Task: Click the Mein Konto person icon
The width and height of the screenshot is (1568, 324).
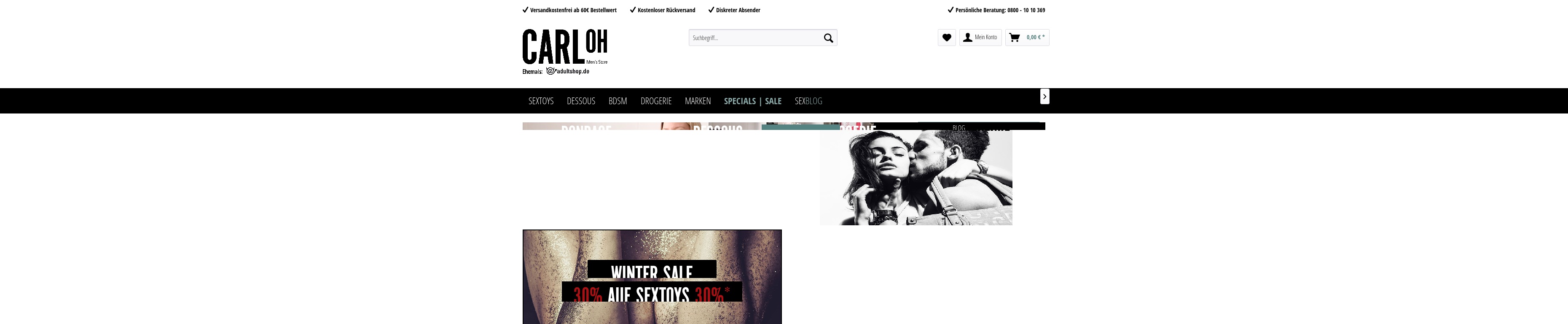Action: point(967,38)
